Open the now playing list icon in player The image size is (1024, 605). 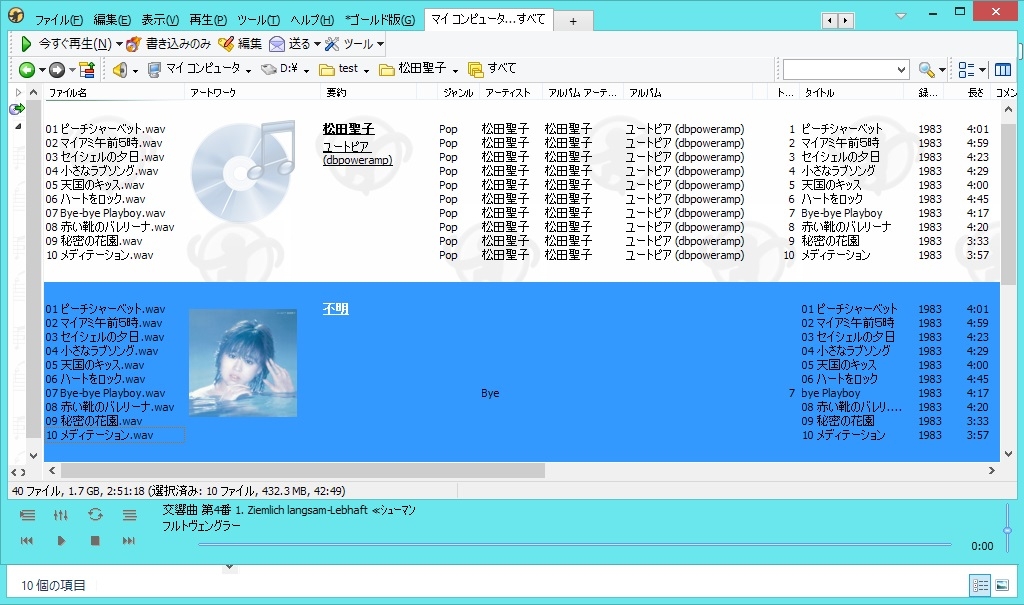tap(27, 515)
